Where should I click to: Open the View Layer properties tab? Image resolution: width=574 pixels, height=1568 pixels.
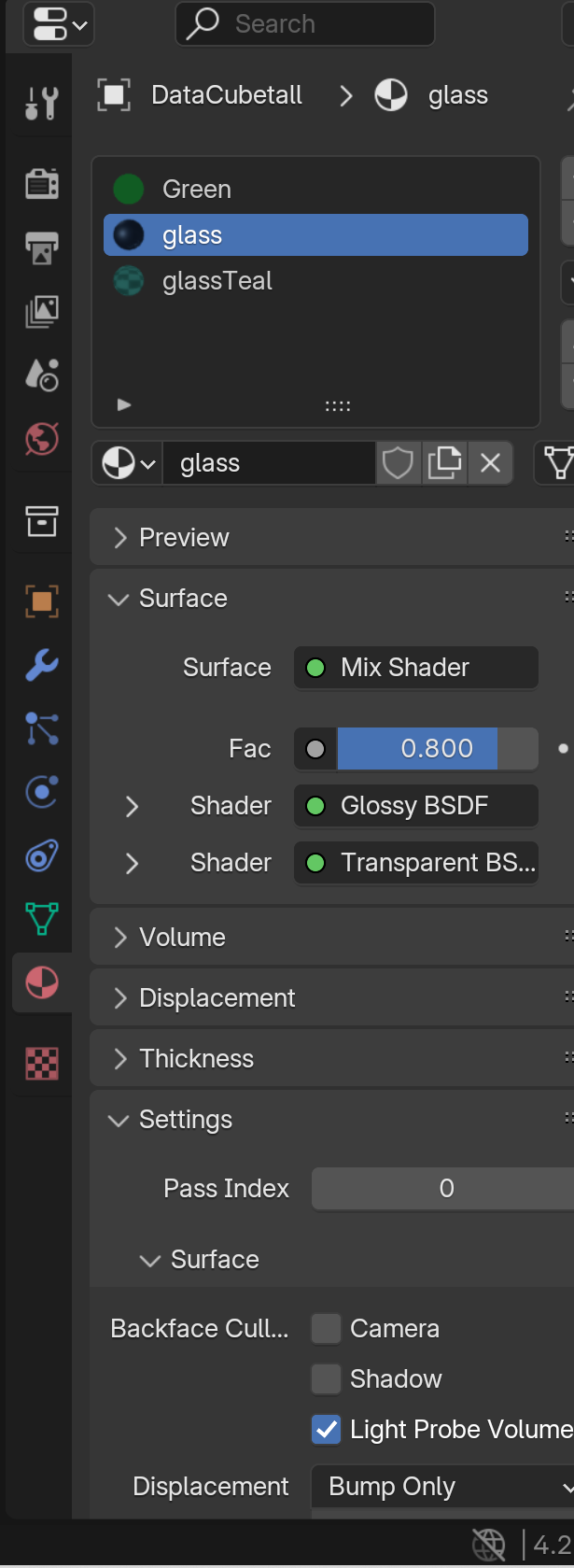pyautogui.click(x=42, y=311)
